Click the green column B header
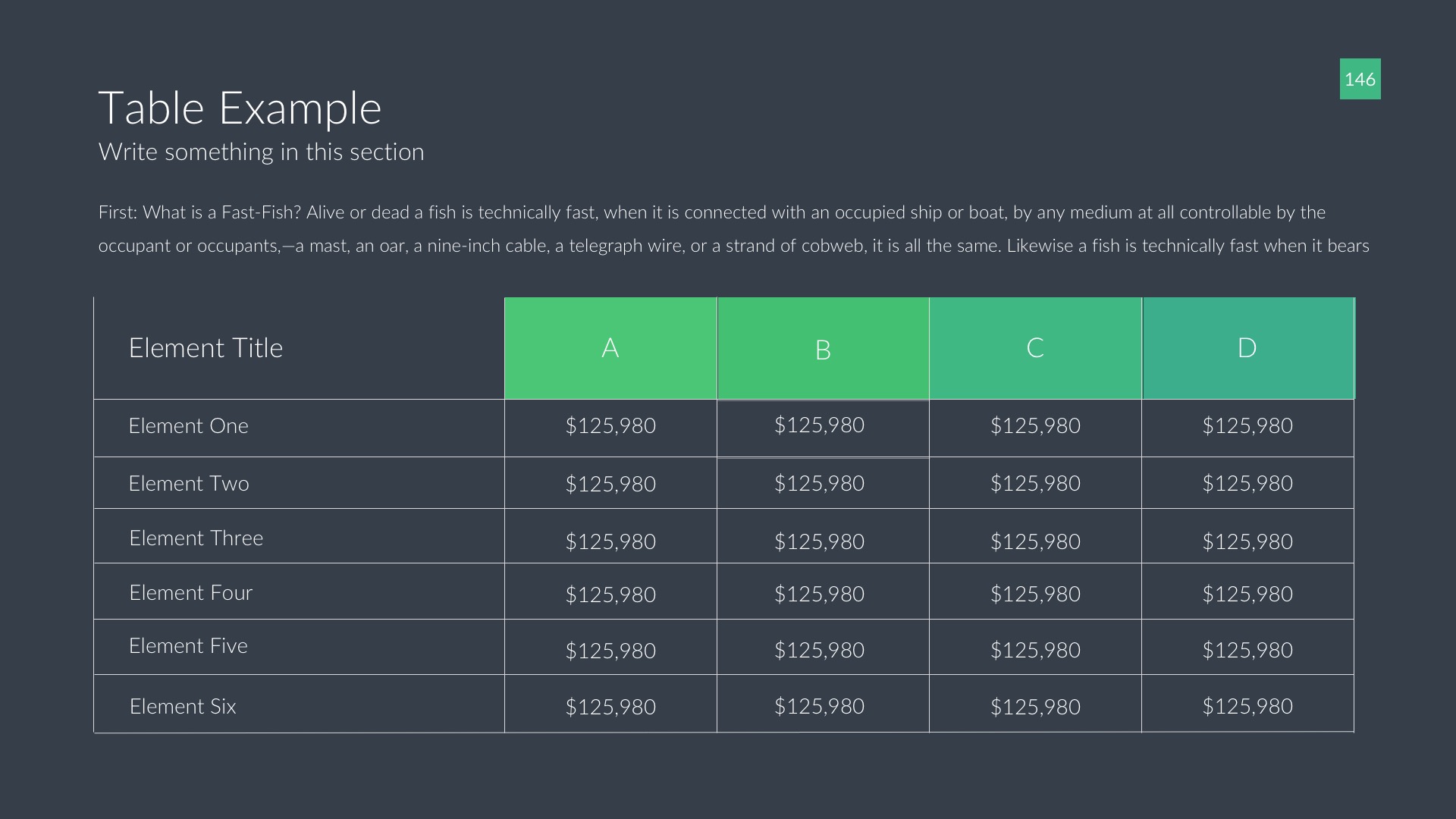Image resolution: width=1456 pixels, height=819 pixels. tap(823, 350)
